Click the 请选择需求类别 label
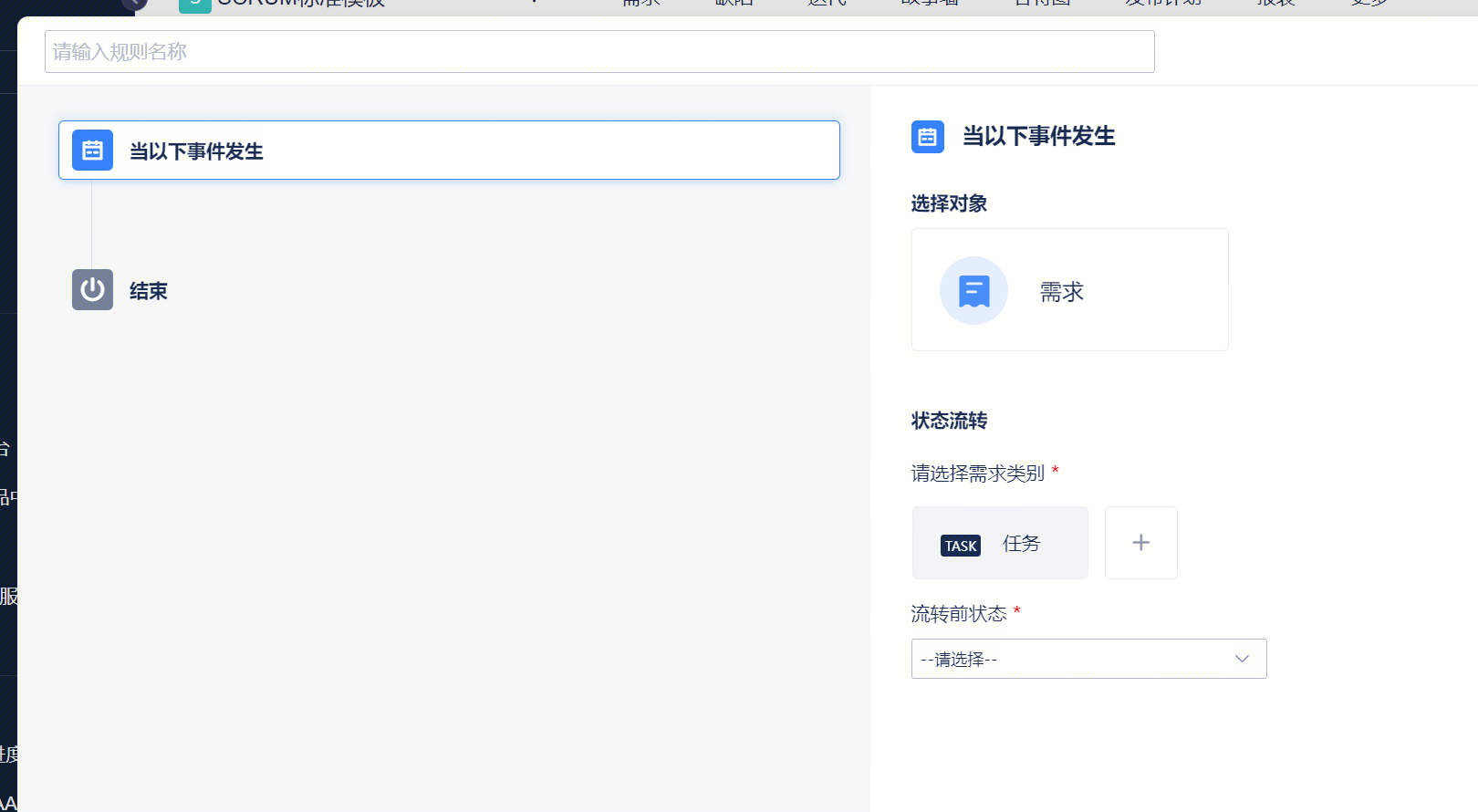 click(x=978, y=474)
